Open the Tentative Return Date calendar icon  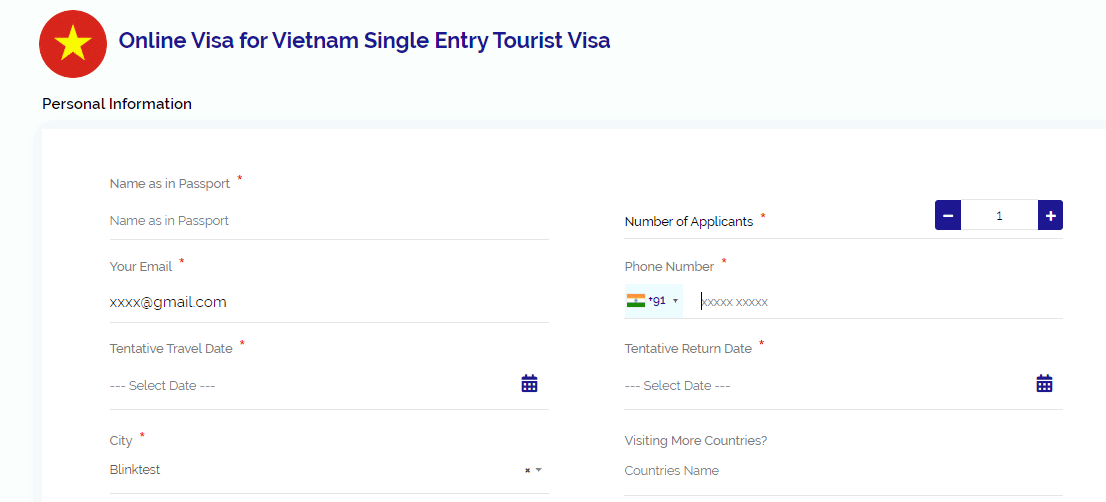(x=1044, y=383)
